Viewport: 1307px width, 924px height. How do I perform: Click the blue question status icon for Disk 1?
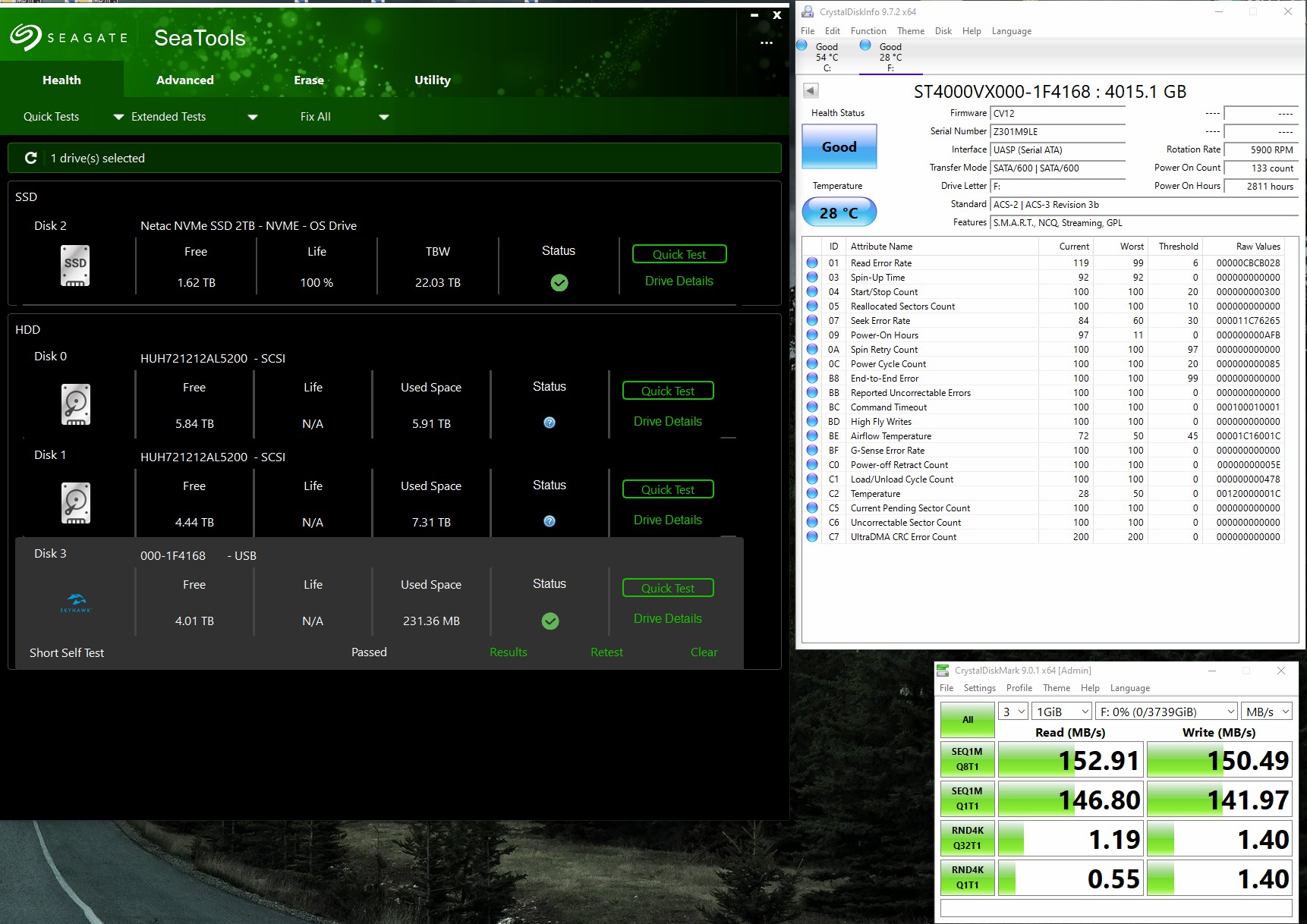(550, 521)
